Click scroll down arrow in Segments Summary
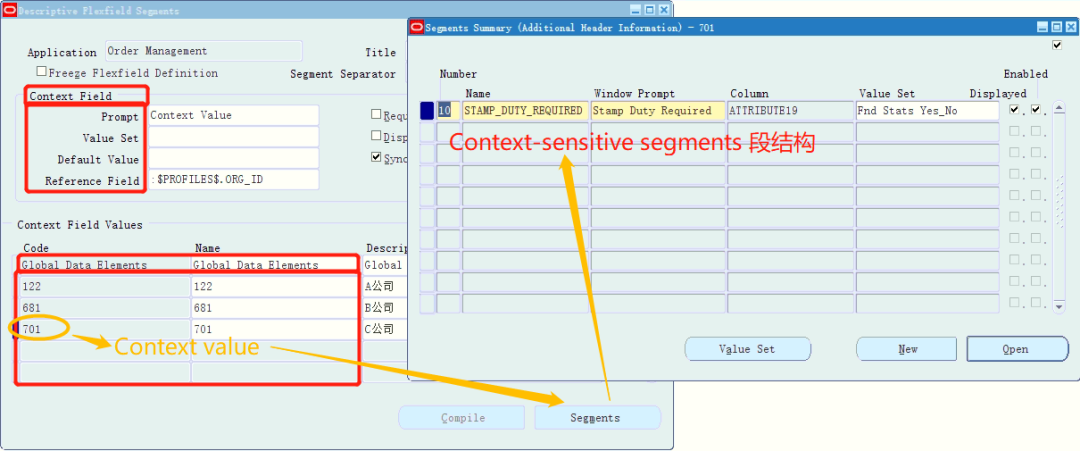This screenshot has width=1080, height=451. click(x=1059, y=308)
